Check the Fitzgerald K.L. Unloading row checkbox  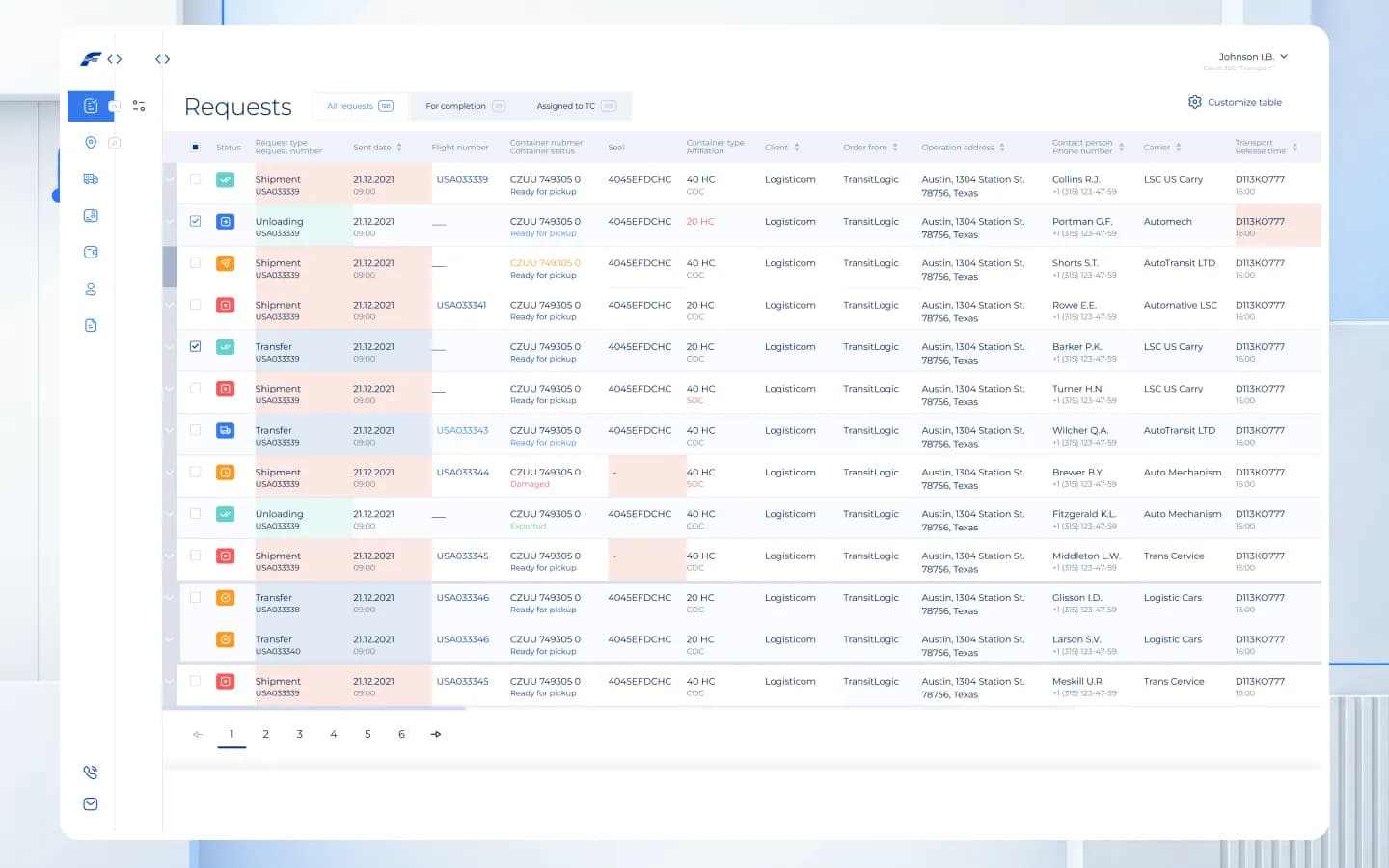tap(196, 514)
